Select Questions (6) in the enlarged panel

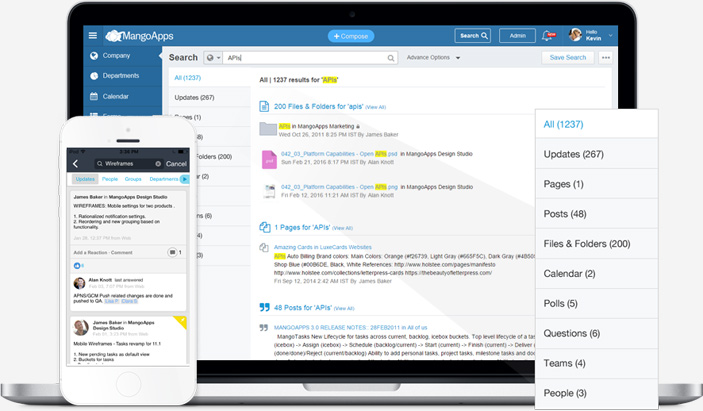coord(597,333)
